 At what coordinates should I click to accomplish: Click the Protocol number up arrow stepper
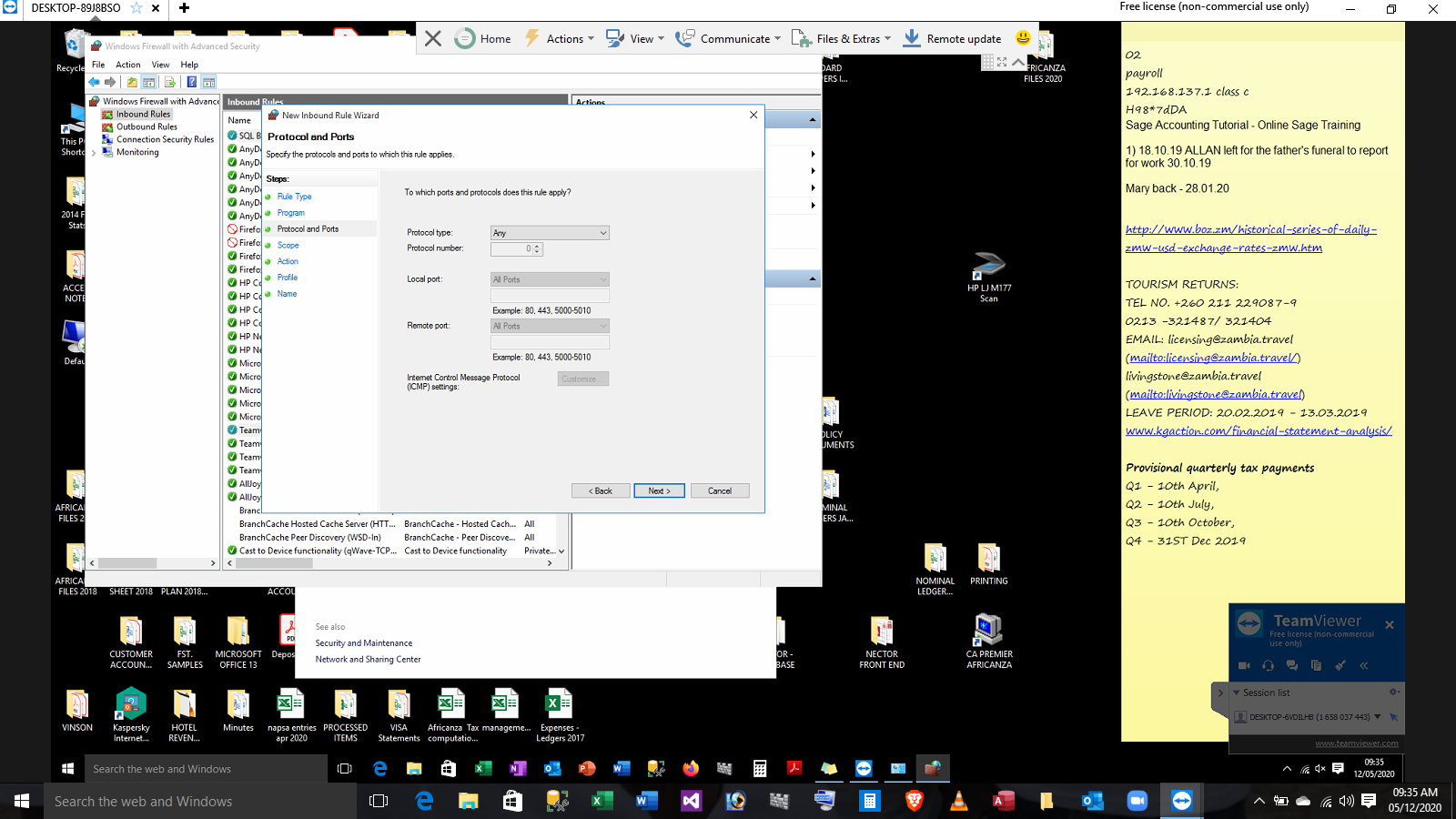(536, 246)
